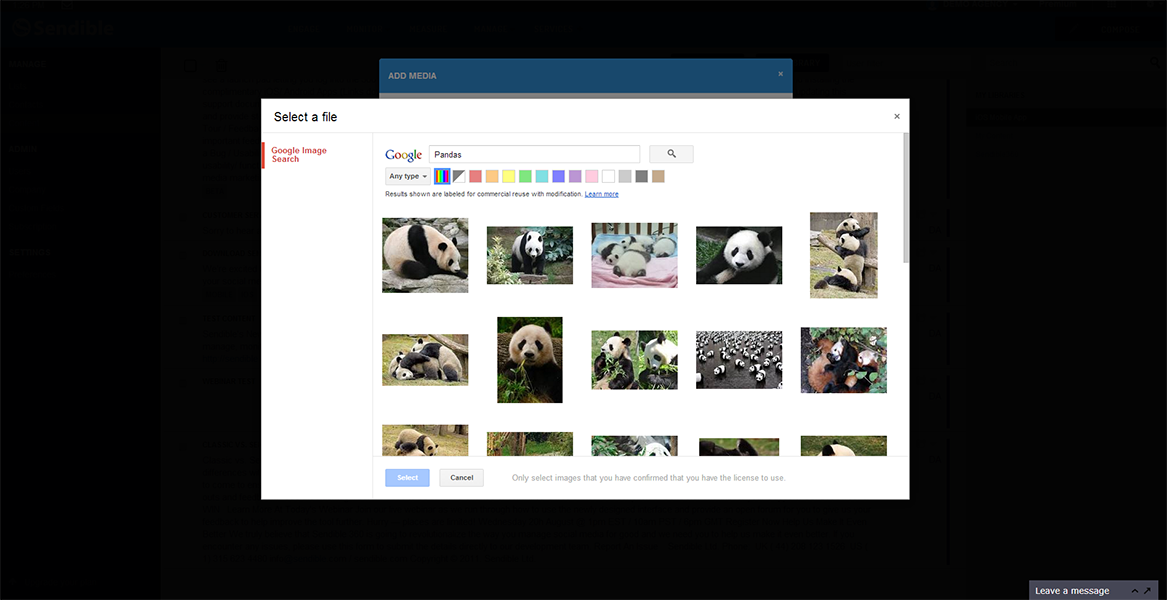Close the Select a file dialog
The width and height of the screenshot is (1167, 600).
coord(896,117)
